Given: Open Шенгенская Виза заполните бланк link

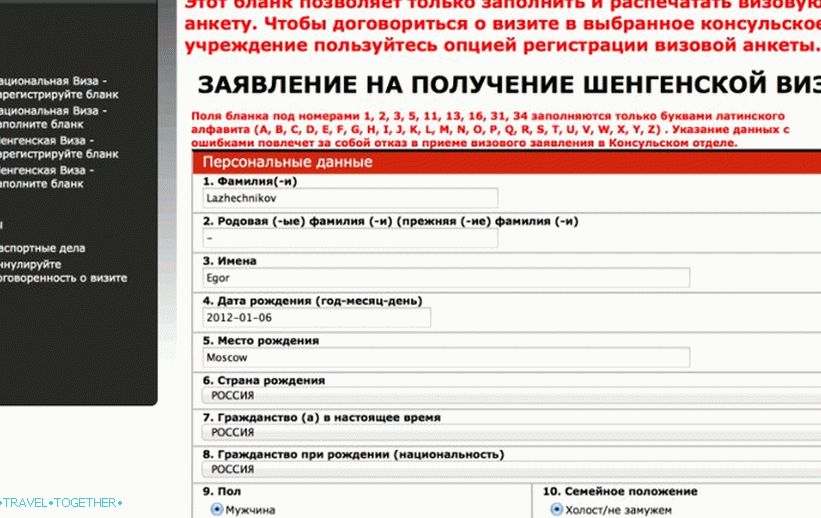Looking at the screenshot, I should tap(47, 178).
